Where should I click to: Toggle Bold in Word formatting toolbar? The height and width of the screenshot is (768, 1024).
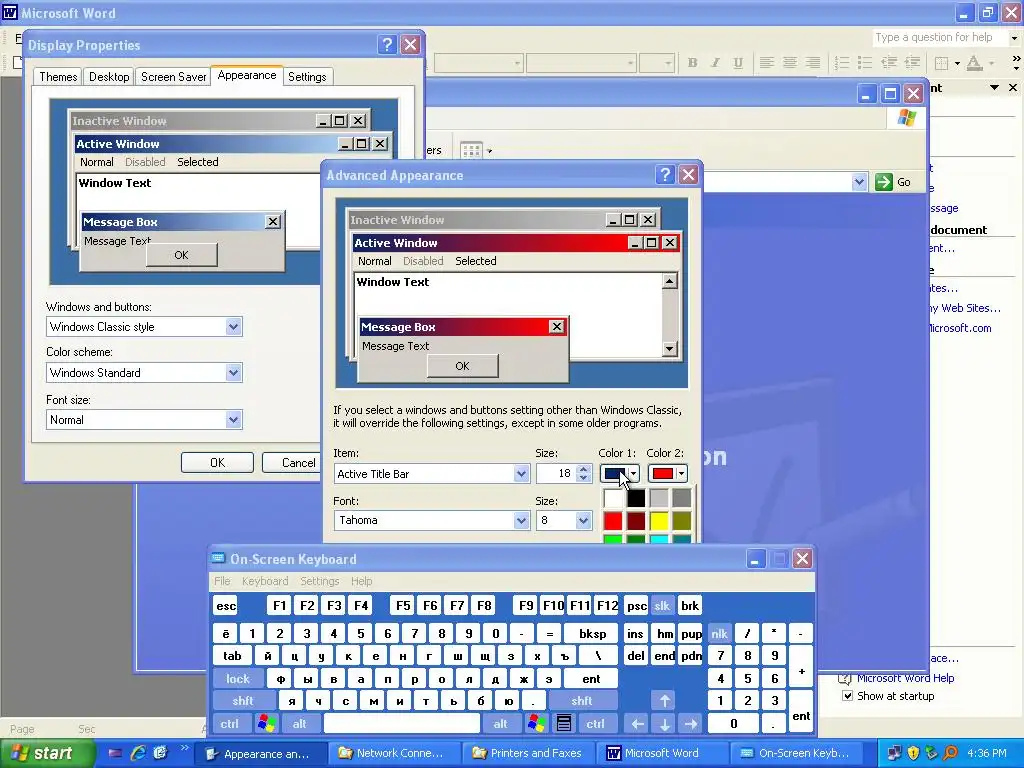(x=692, y=63)
